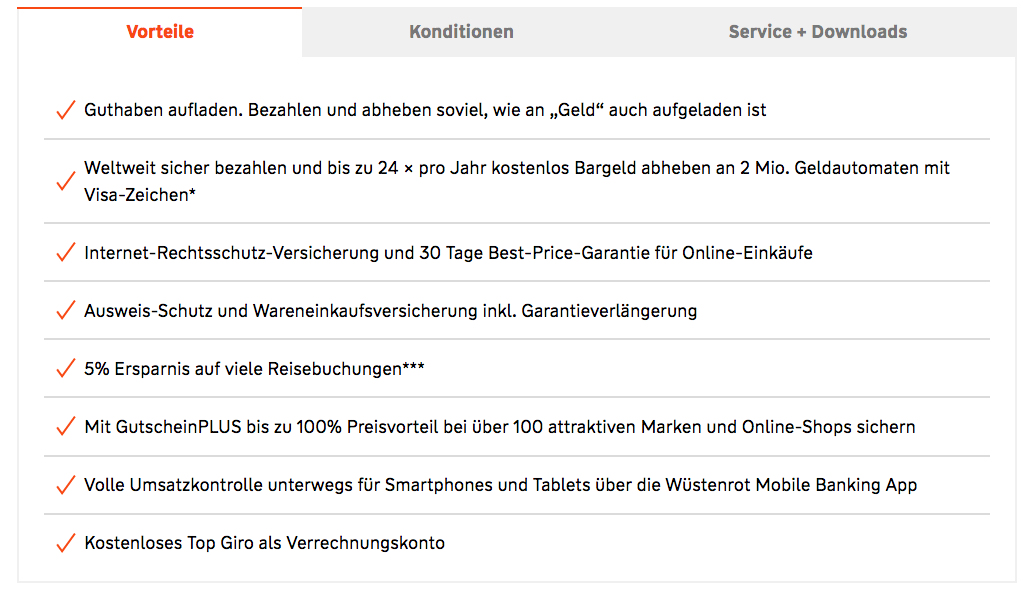Select checkmark beside Internet-Rechtsschutz-Versicherung
Image resolution: width=1028 pixels, height=593 pixels.
66,253
